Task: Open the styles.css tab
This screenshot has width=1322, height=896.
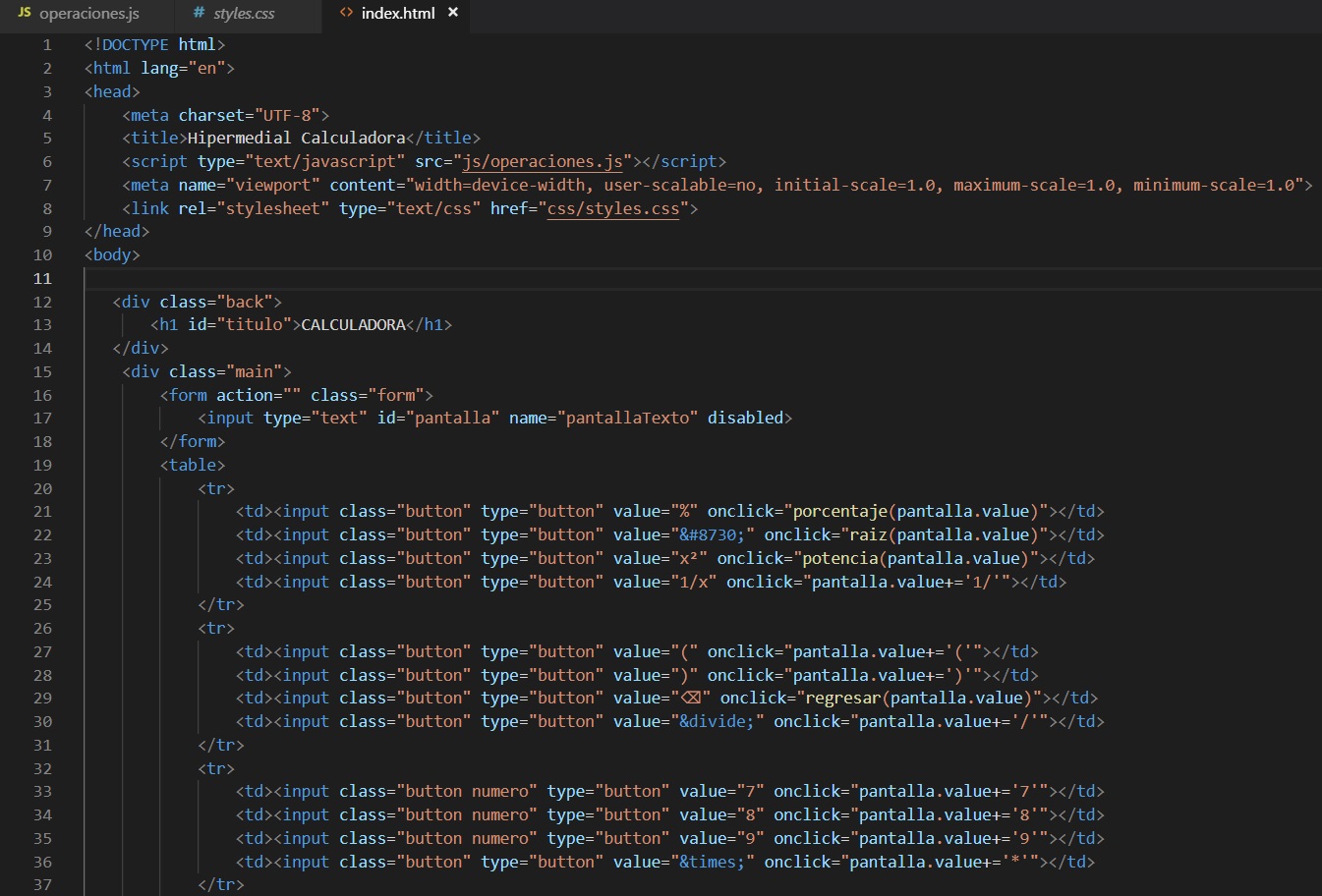Action: [239, 14]
